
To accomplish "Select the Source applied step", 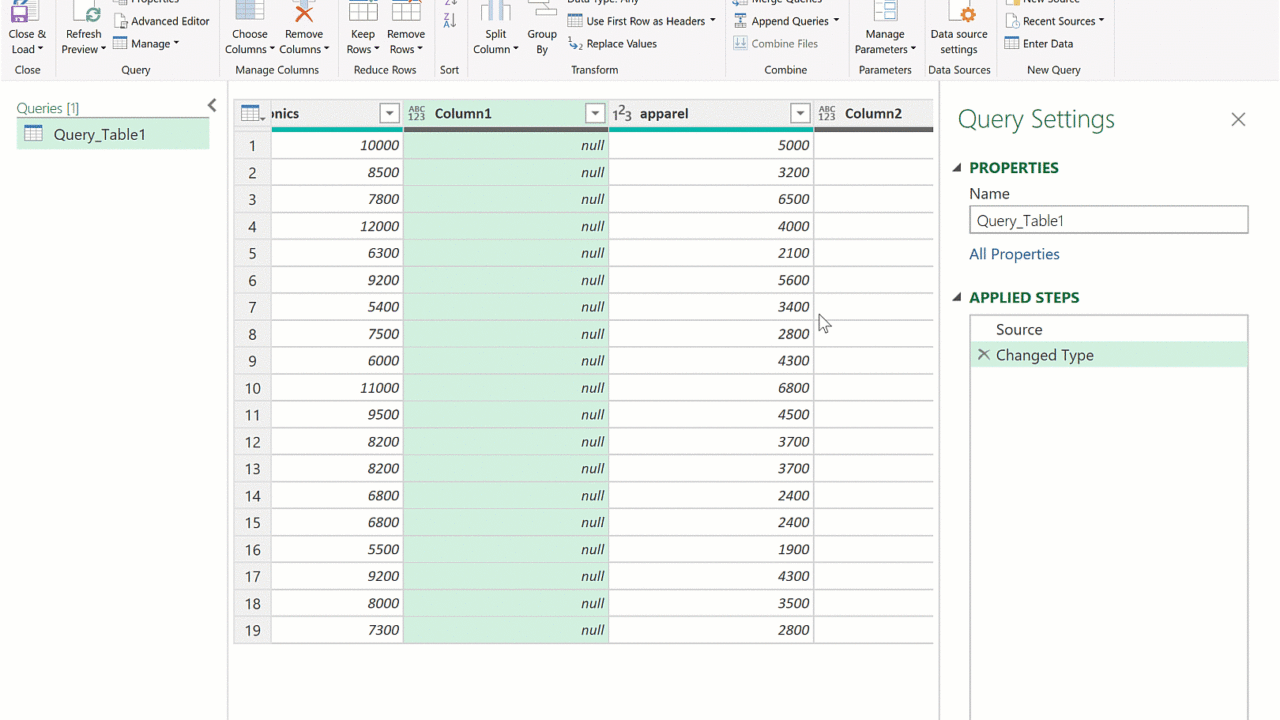I will 1019,329.
